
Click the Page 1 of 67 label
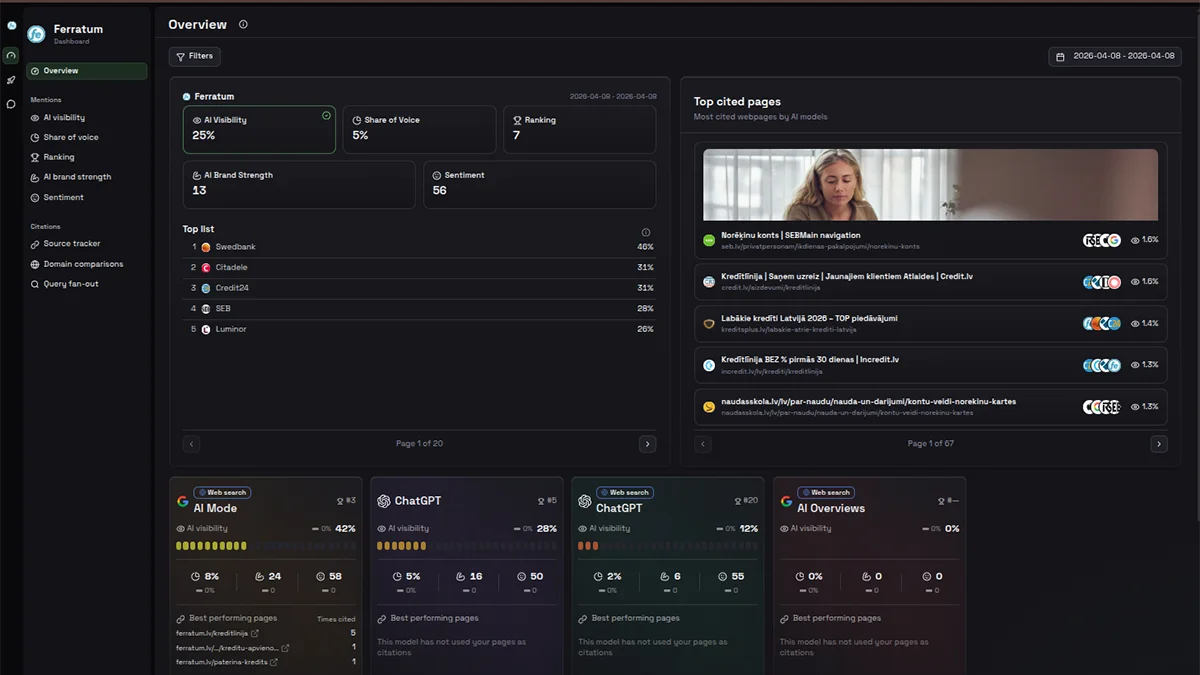tap(931, 443)
